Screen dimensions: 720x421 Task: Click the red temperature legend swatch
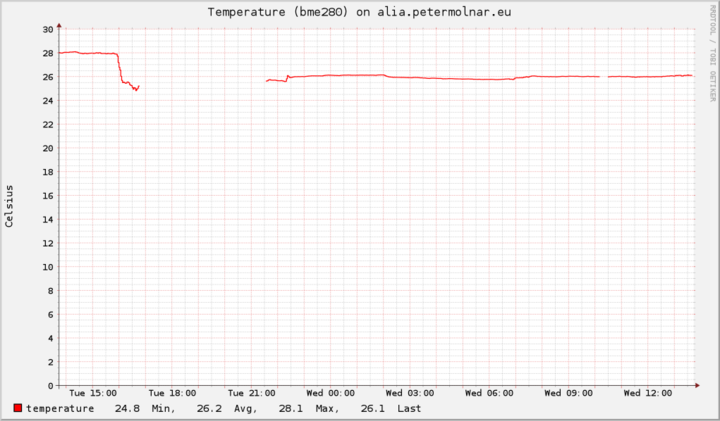click(19, 408)
